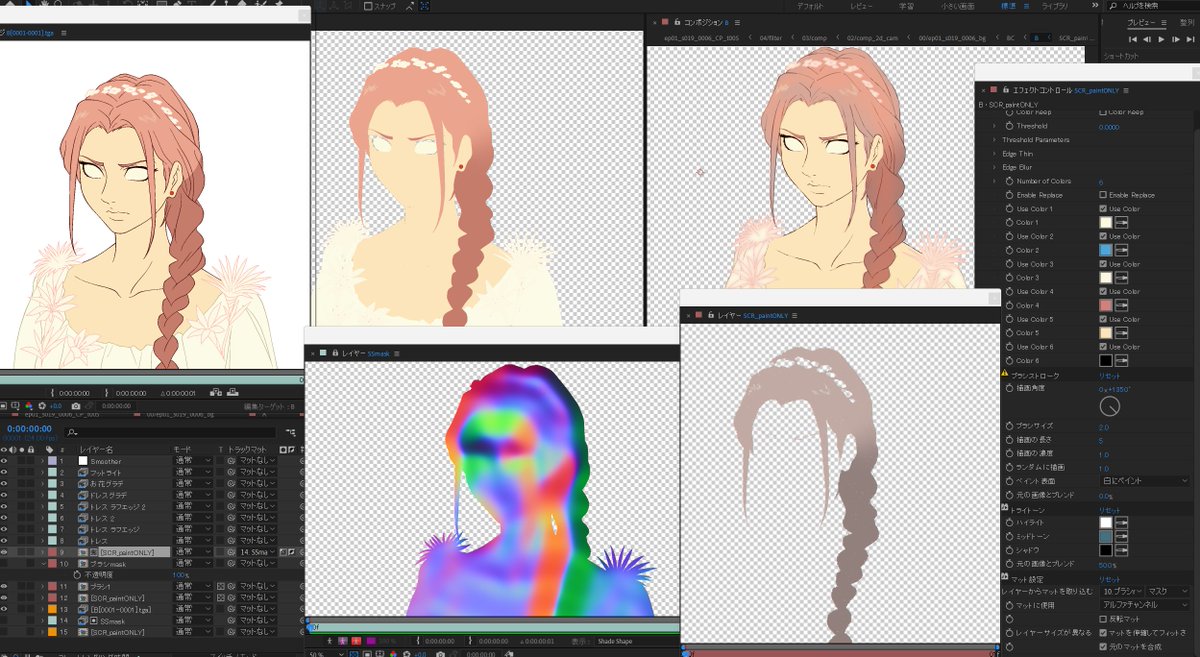Image resolution: width=1200 pixels, height=657 pixels.
Task: Expand the Edge Thin group
Action: 995,154
